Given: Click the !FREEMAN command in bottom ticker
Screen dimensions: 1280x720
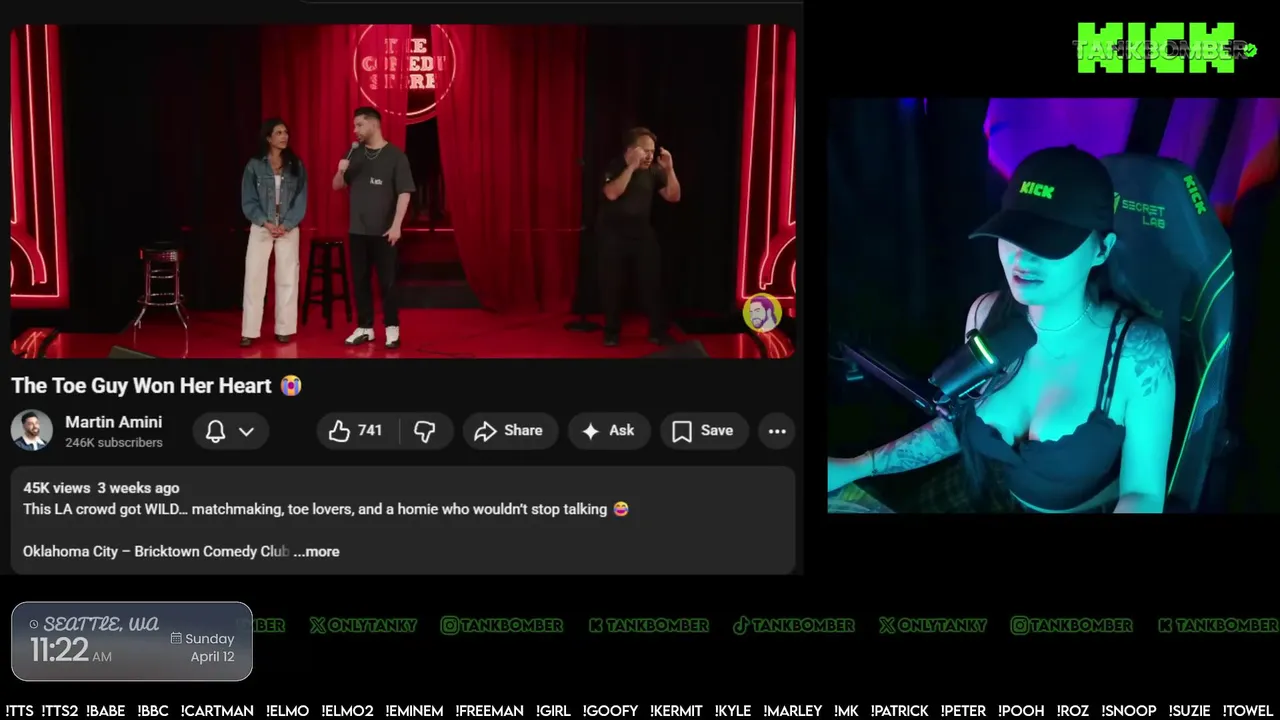Looking at the screenshot, I should [x=489, y=711].
